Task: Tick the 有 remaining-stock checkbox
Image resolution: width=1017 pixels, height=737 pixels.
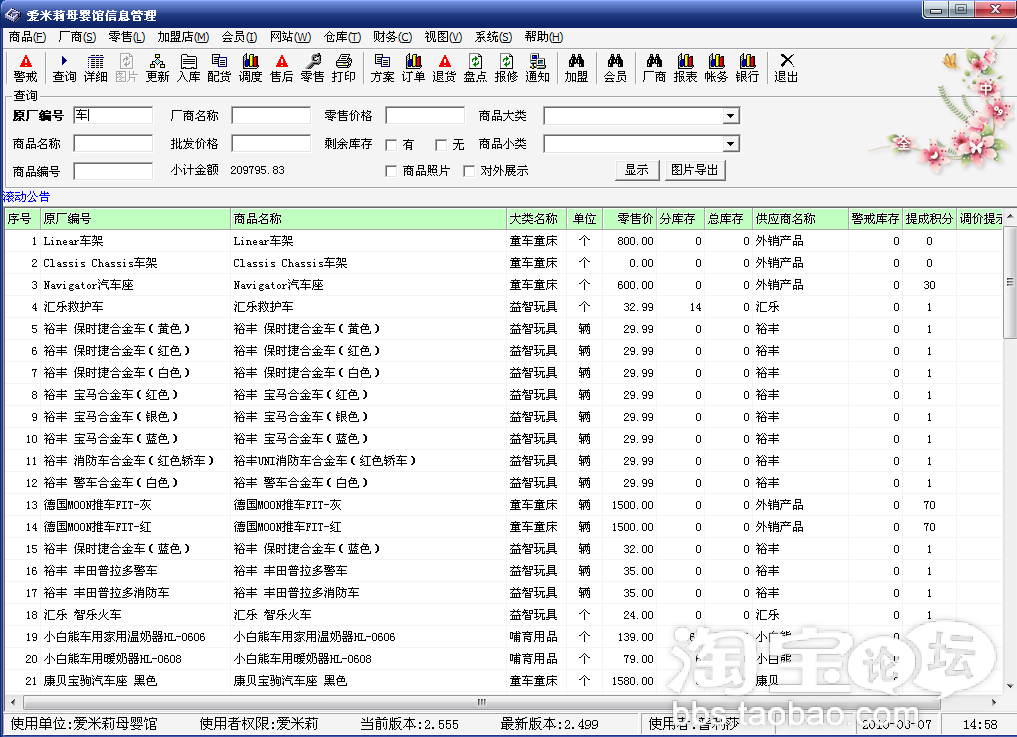Action: point(392,145)
